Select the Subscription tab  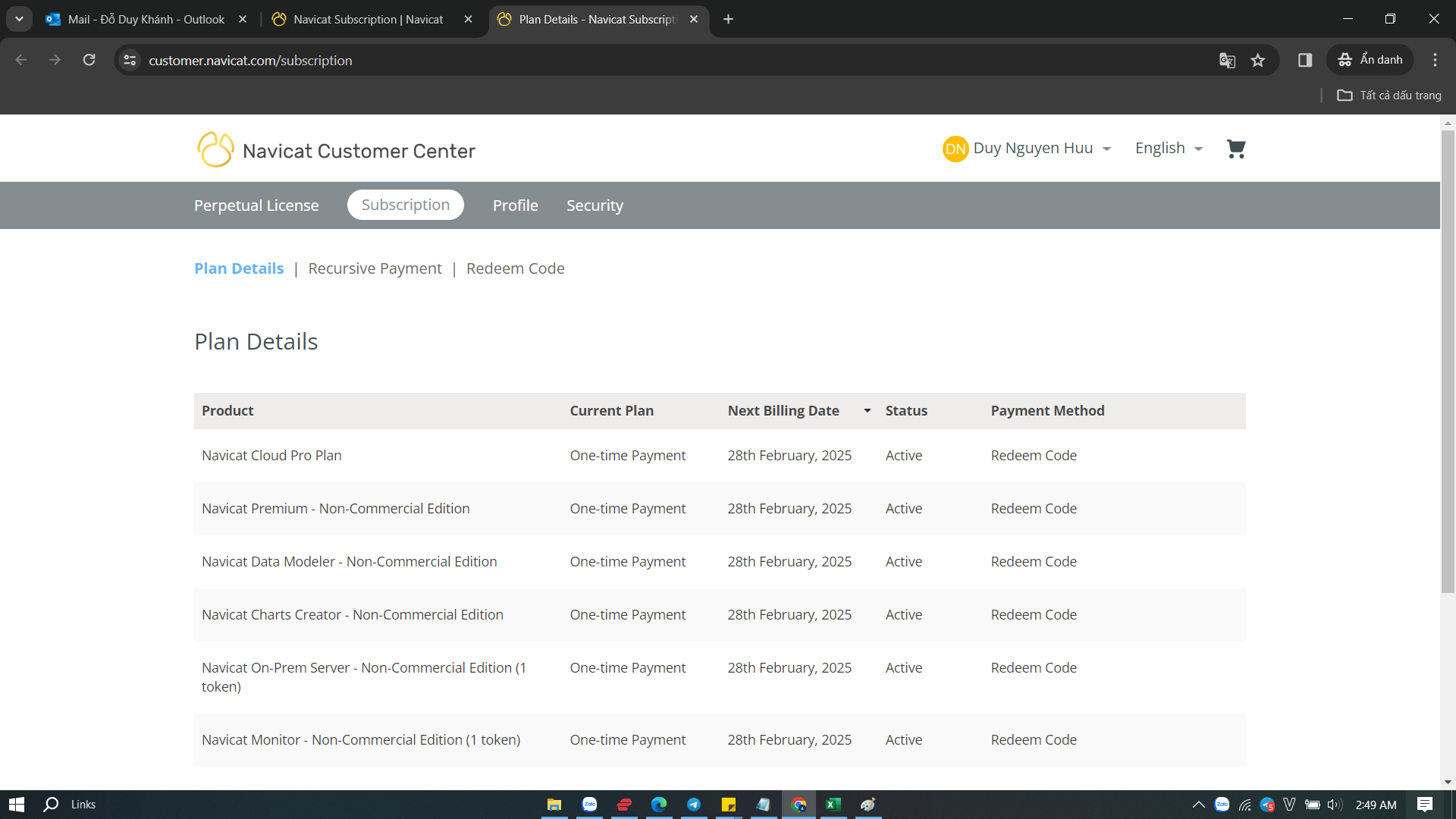click(x=406, y=205)
